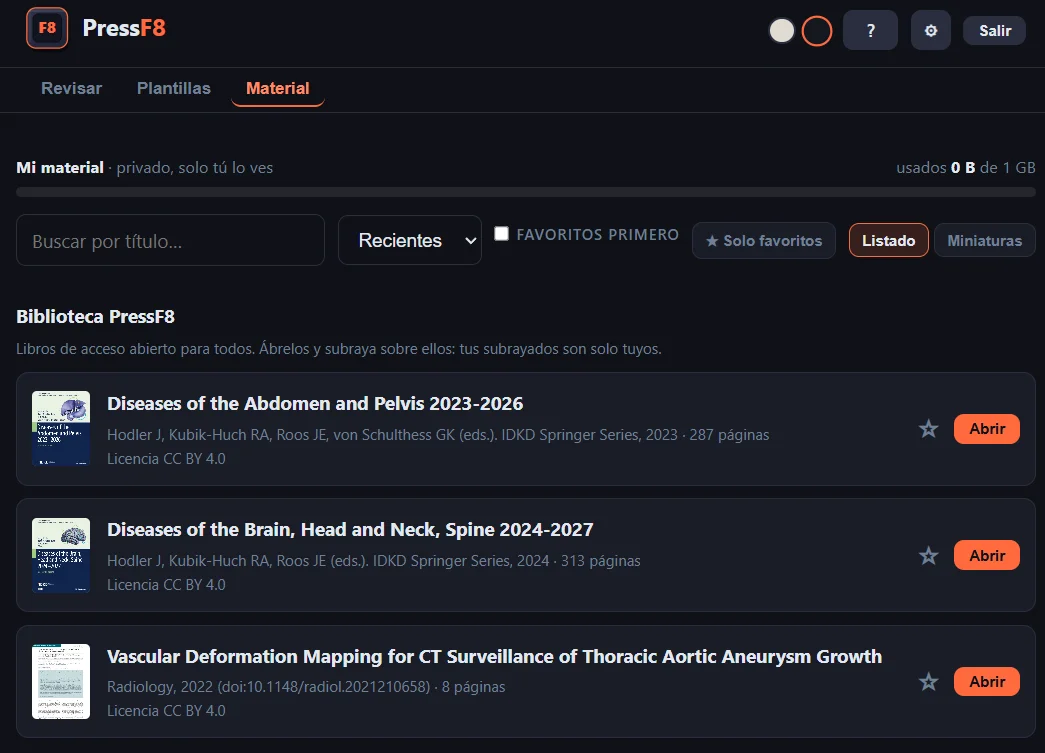This screenshot has height=753, width=1045.
Task: Open Diseases of the Abdomen and Pelvis with Abrir
Action: [986, 428]
